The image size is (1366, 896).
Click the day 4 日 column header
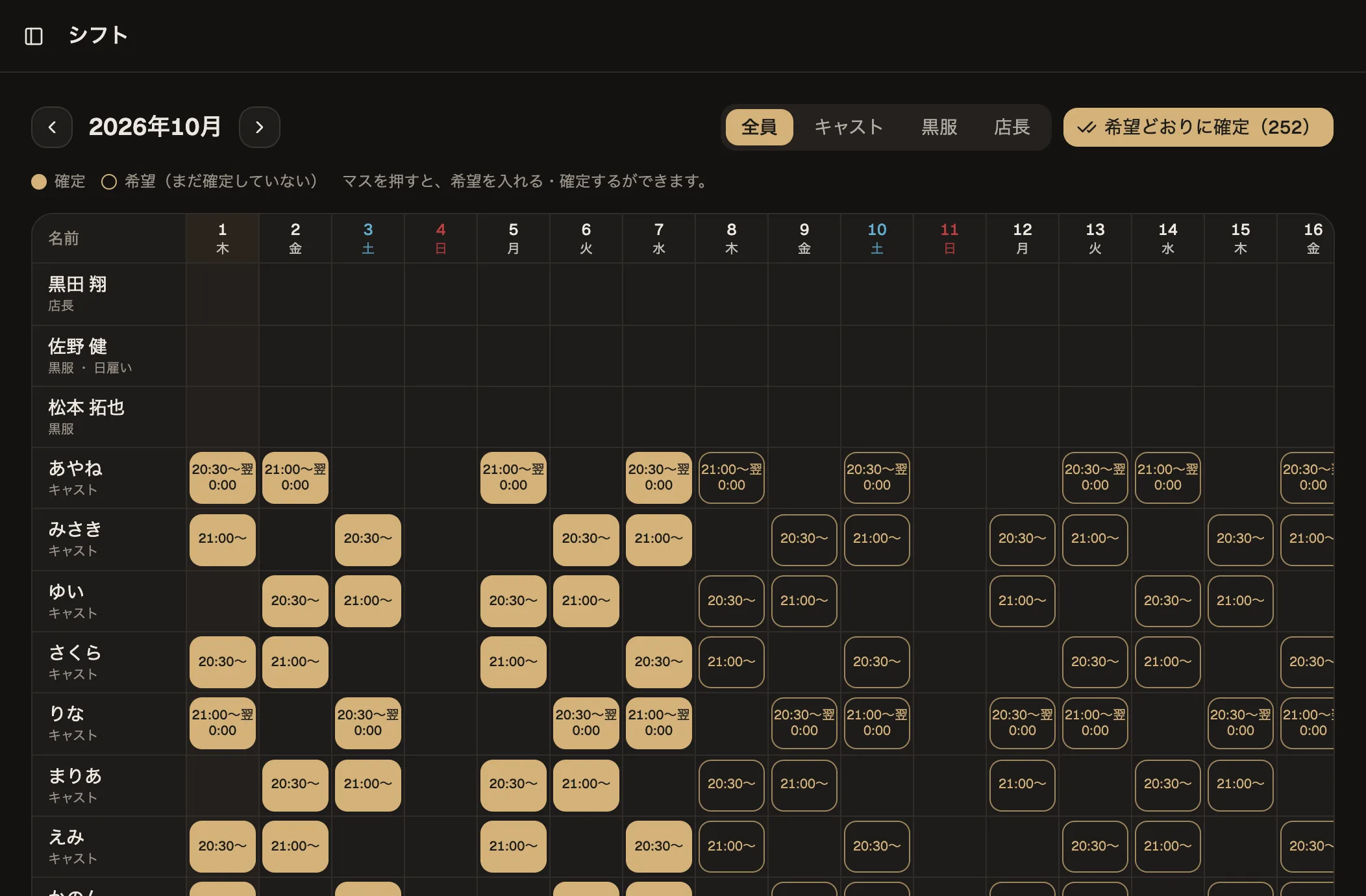(x=441, y=238)
